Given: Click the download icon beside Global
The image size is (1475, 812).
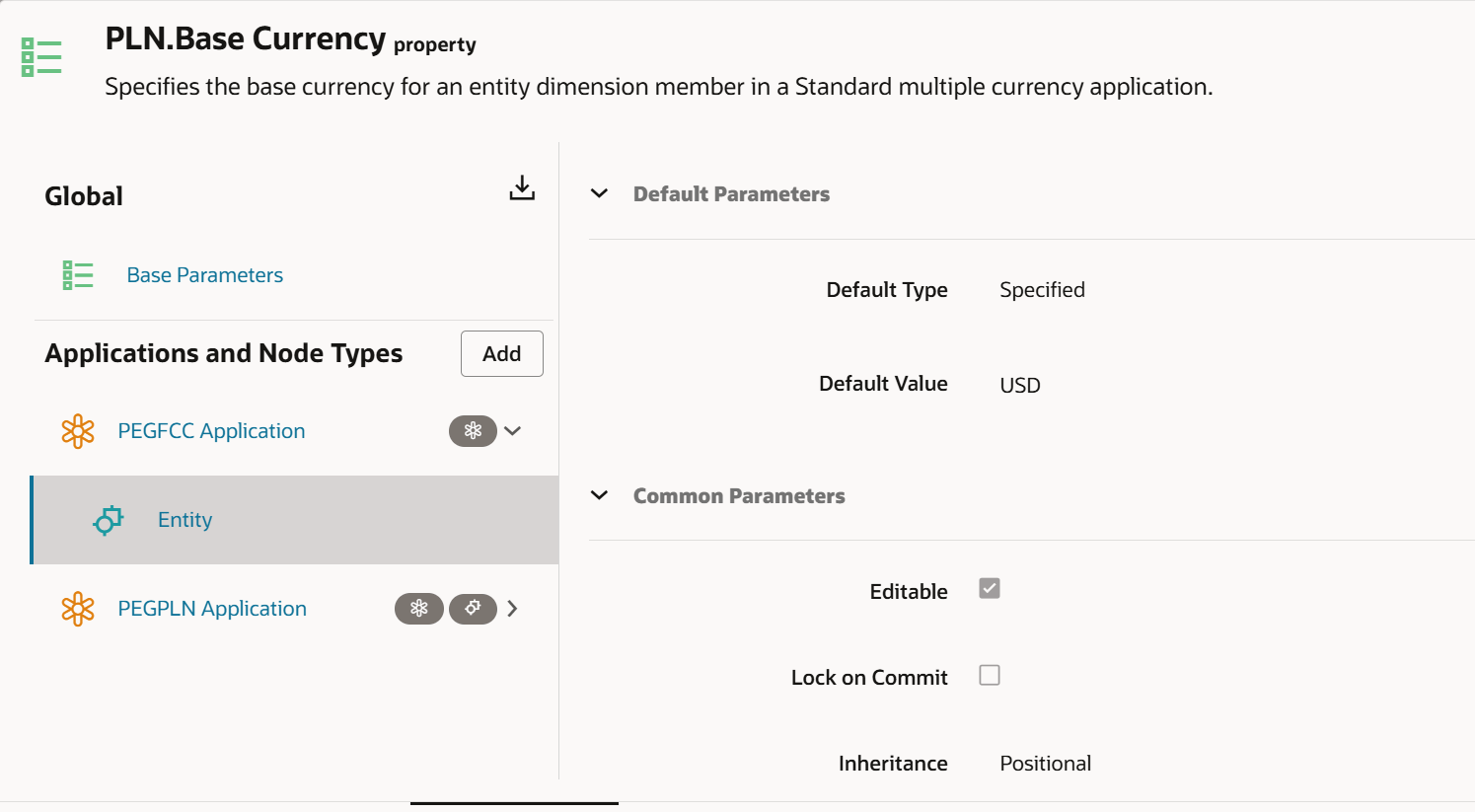Looking at the screenshot, I should (x=522, y=187).
